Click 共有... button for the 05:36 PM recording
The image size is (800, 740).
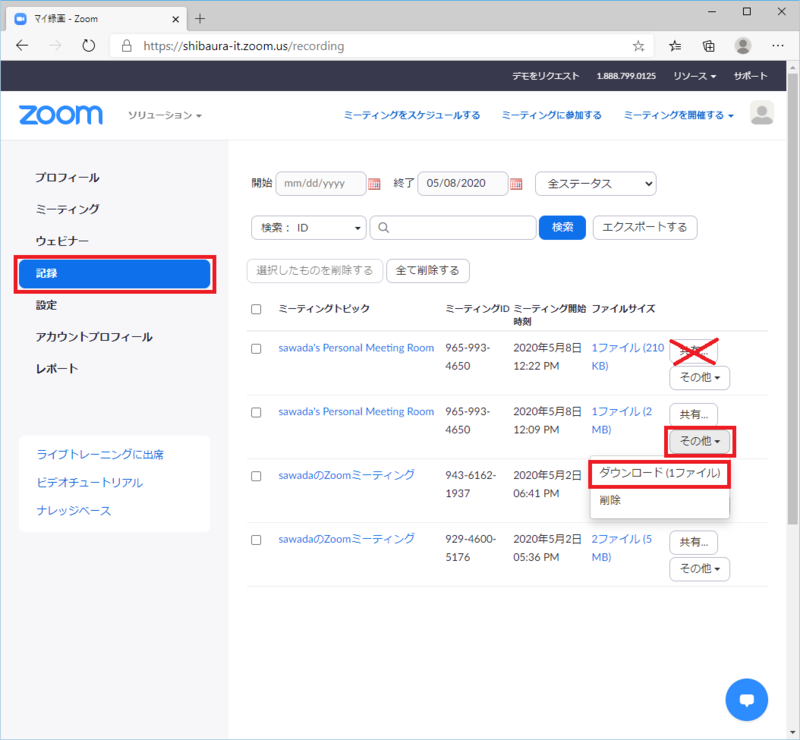click(x=693, y=542)
